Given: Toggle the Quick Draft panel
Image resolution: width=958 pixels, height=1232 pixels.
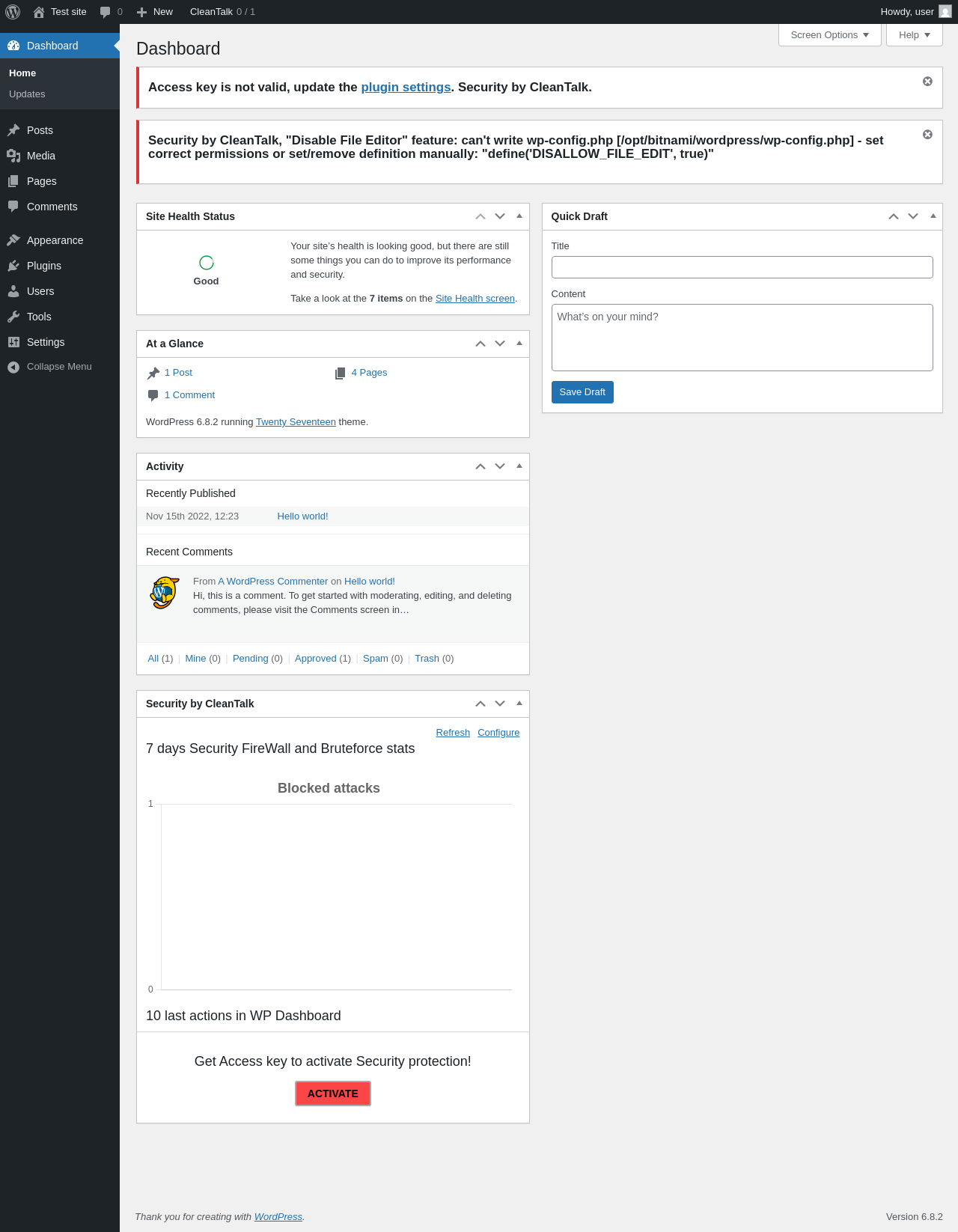Looking at the screenshot, I should (x=933, y=216).
